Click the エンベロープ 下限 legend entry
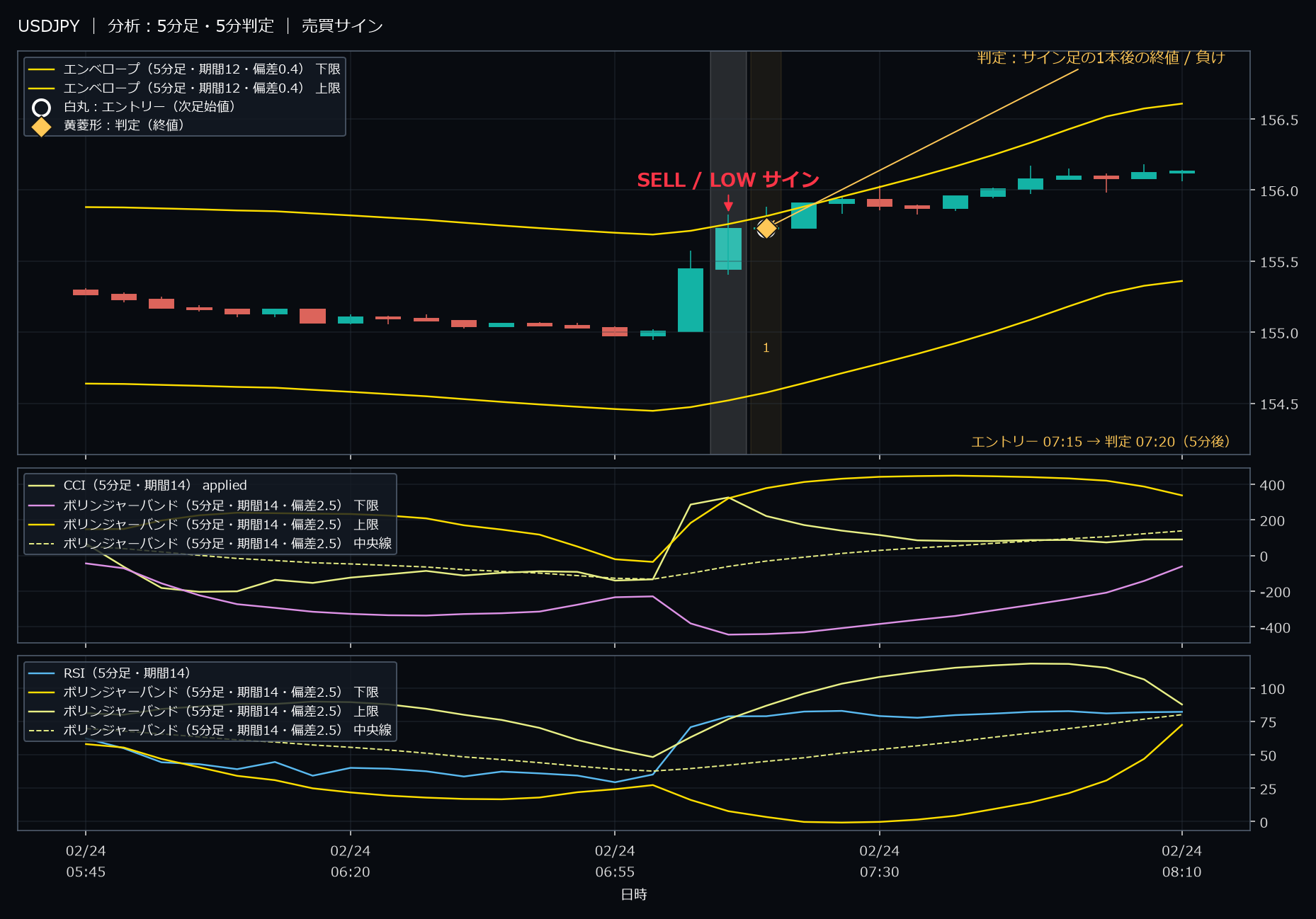Image resolution: width=1316 pixels, height=919 pixels. pos(184,69)
